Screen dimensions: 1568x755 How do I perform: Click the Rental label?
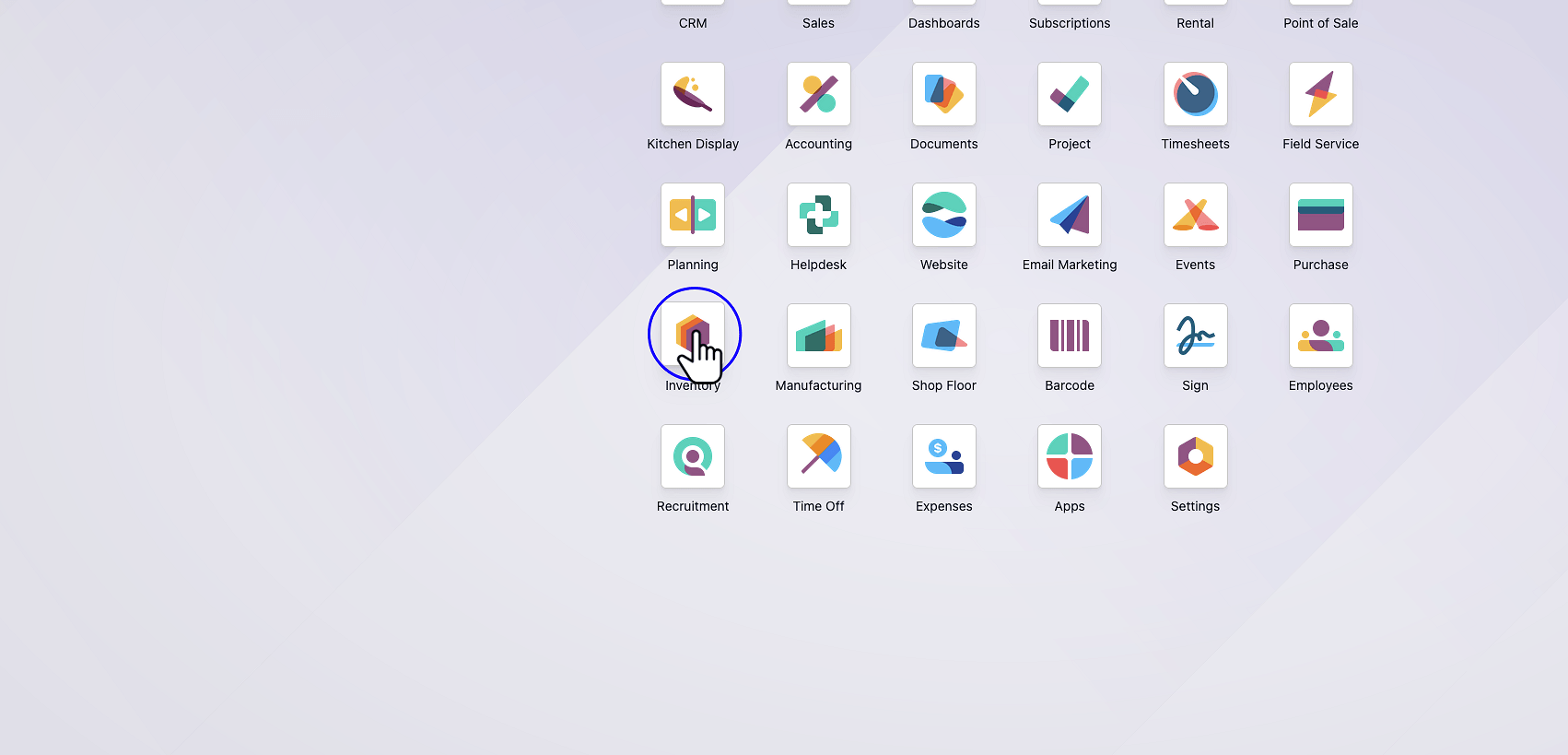tap(1195, 23)
